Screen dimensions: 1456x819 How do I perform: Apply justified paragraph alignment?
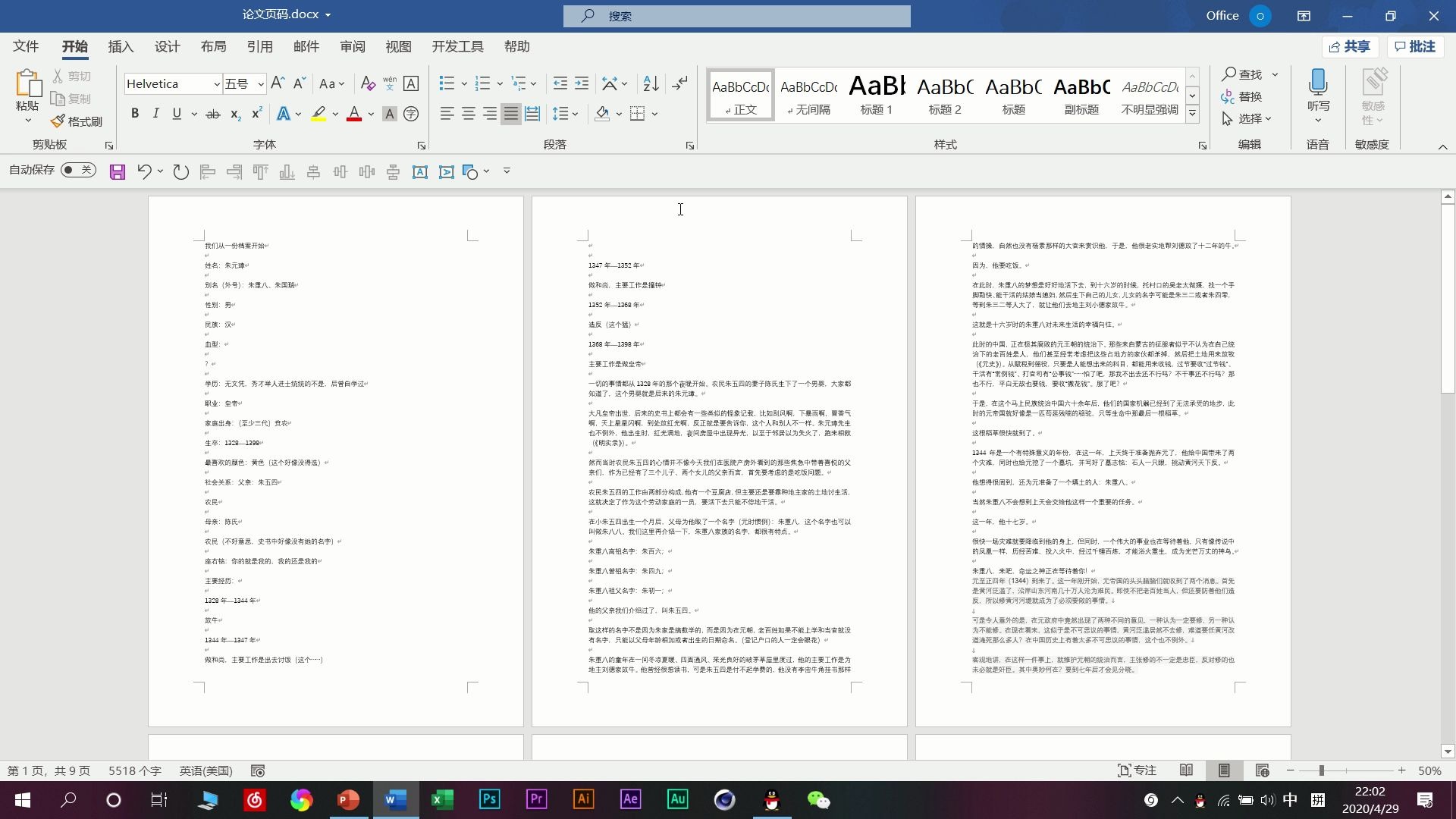click(x=511, y=114)
